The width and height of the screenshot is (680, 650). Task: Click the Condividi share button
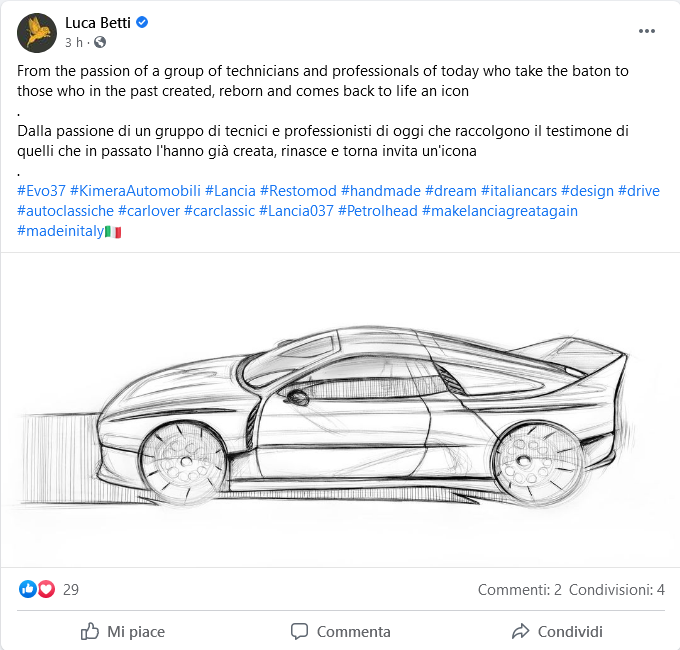[557, 631]
